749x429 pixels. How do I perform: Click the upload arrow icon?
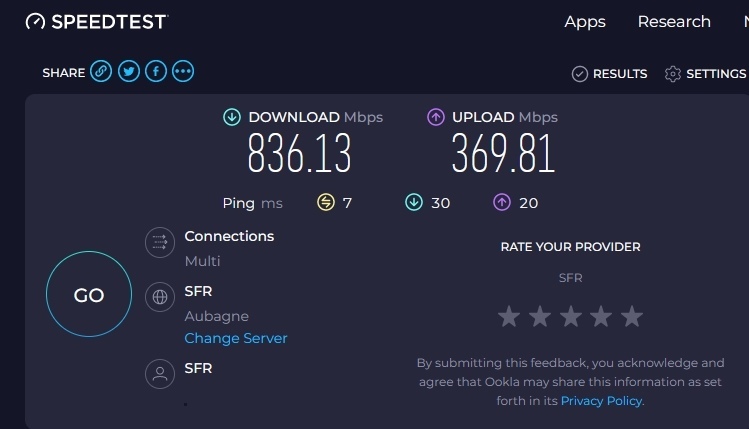[436, 117]
